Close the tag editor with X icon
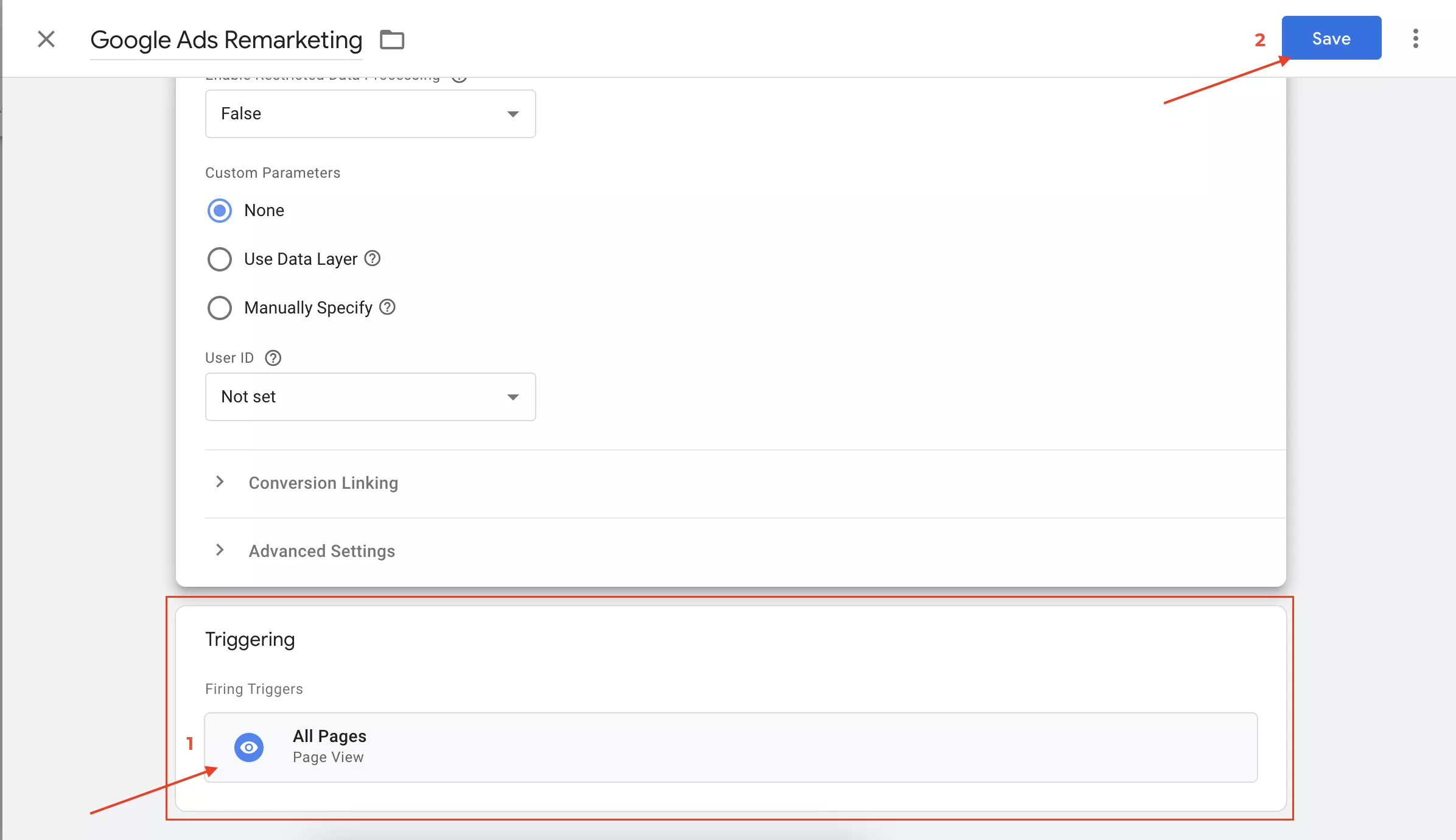Viewport: 1456px width, 840px height. [x=46, y=39]
